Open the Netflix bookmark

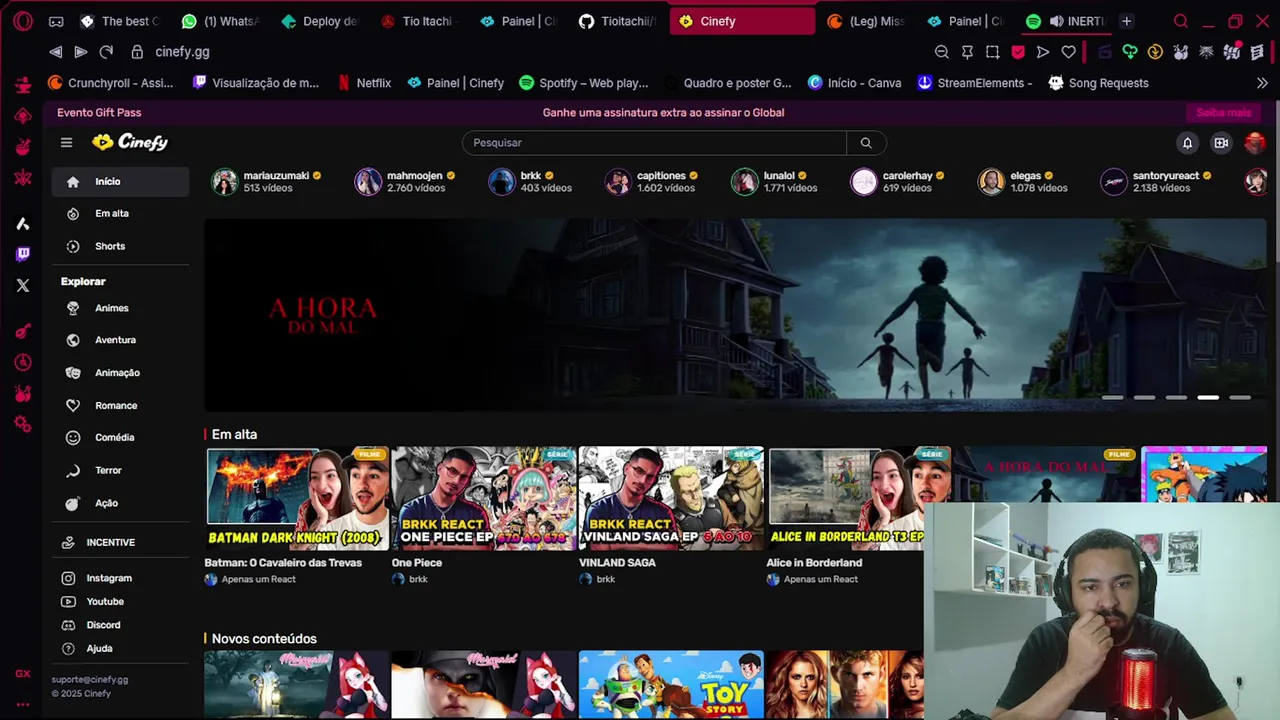364,83
